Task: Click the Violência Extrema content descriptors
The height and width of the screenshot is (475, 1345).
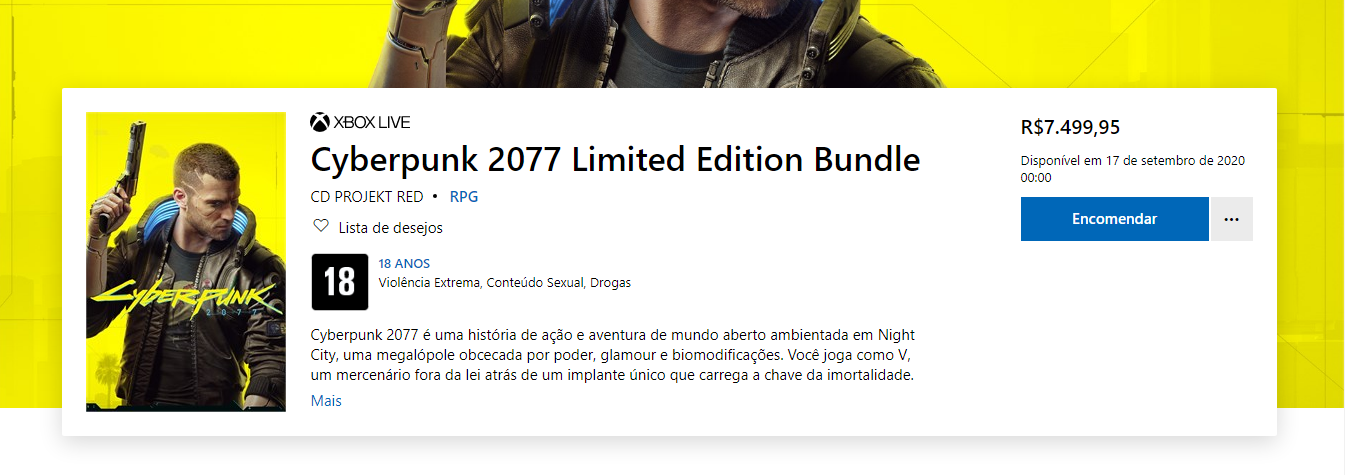Action: (x=505, y=283)
